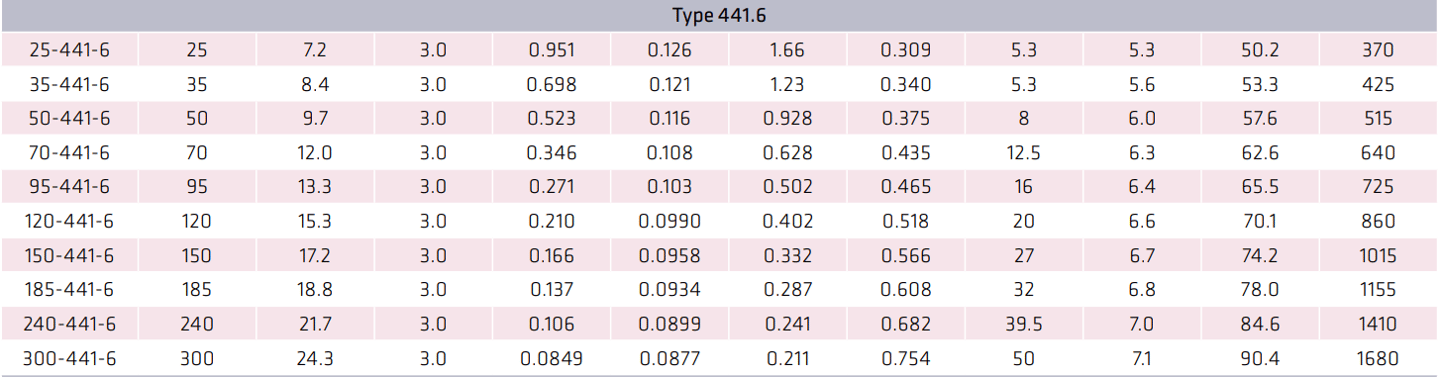Click the Type 441.6 header bar
The height and width of the screenshot is (377, 1440).
pos(720,16)
